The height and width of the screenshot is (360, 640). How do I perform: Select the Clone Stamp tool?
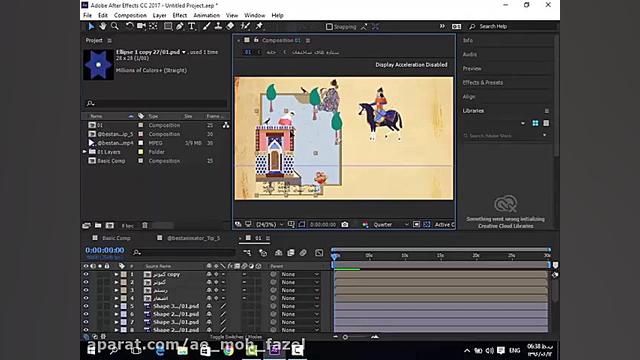click(218, 26)
